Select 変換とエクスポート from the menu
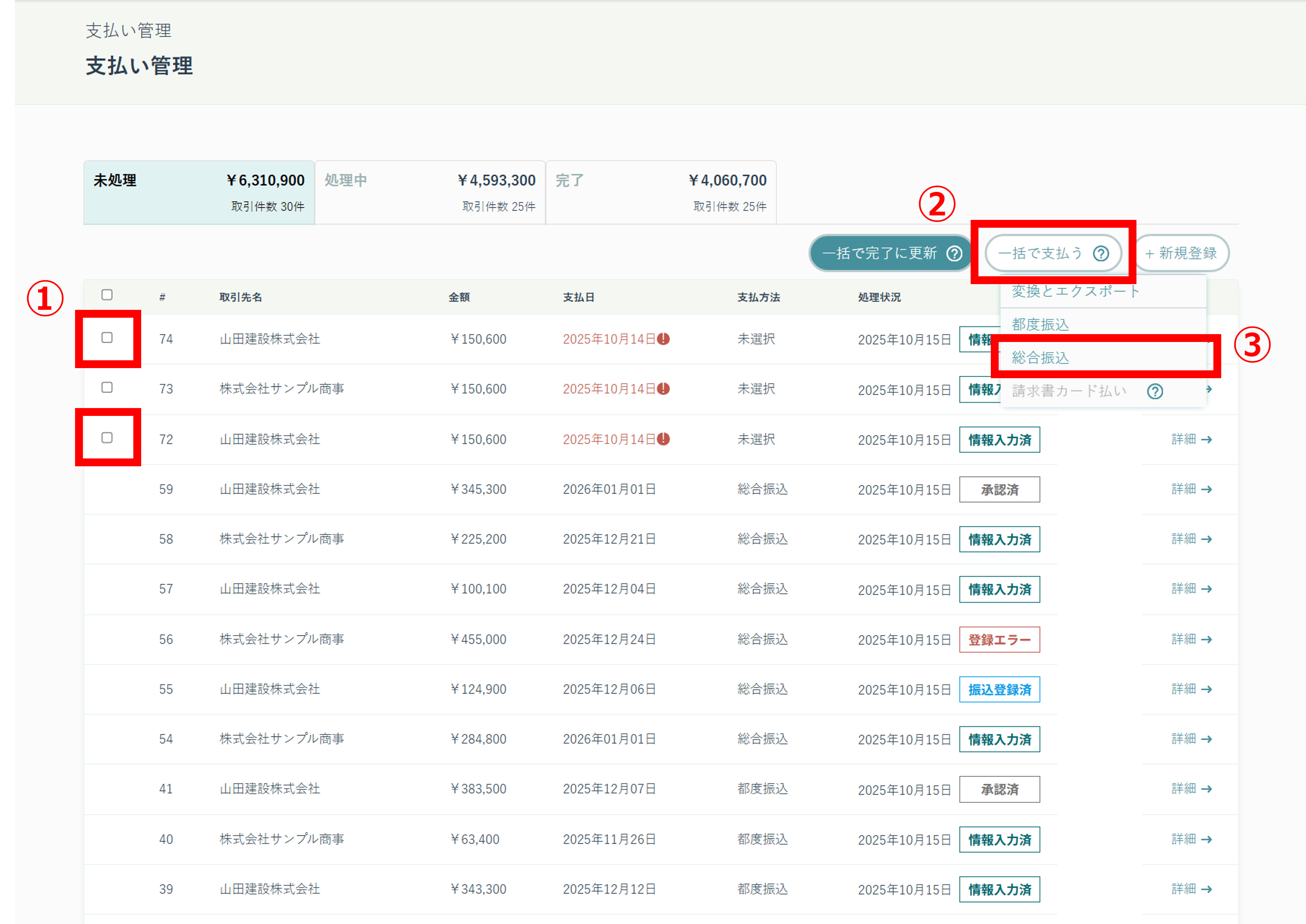Screen dimensions: 1306x924 tap(1103, 291)
